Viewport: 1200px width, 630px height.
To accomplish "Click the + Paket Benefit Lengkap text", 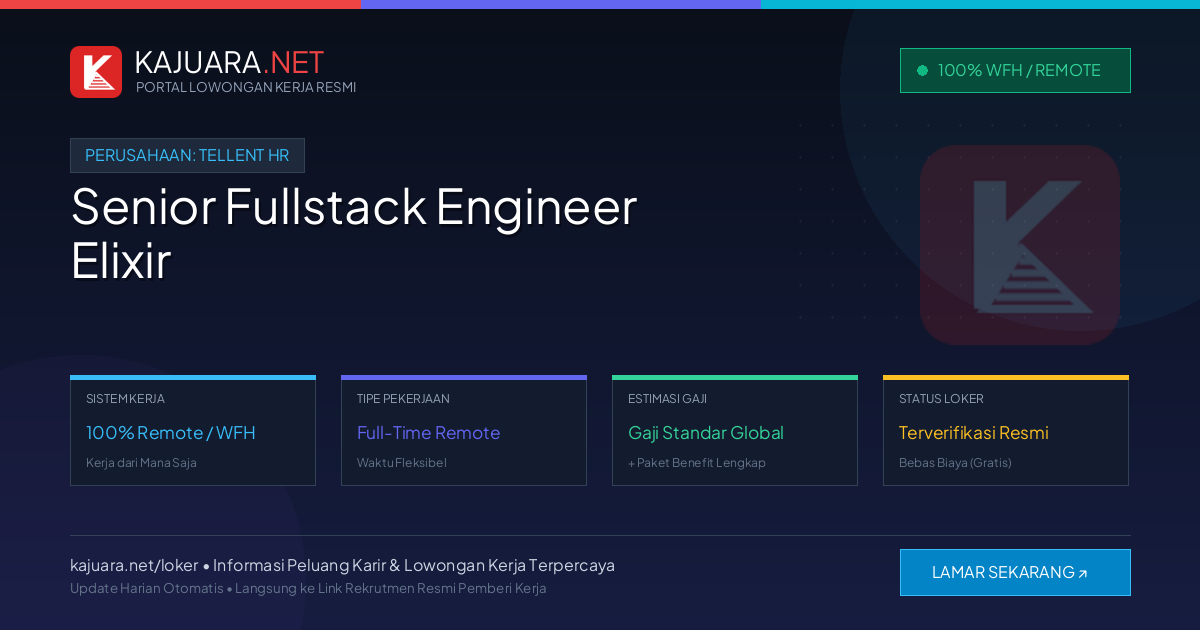I will tap(697, 463).
